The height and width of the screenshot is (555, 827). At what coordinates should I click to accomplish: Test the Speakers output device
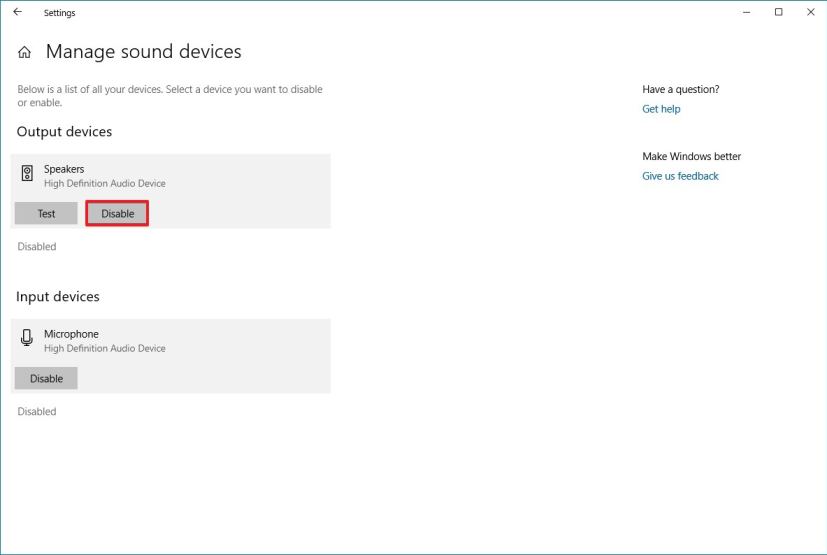click(x=46, y=213)
